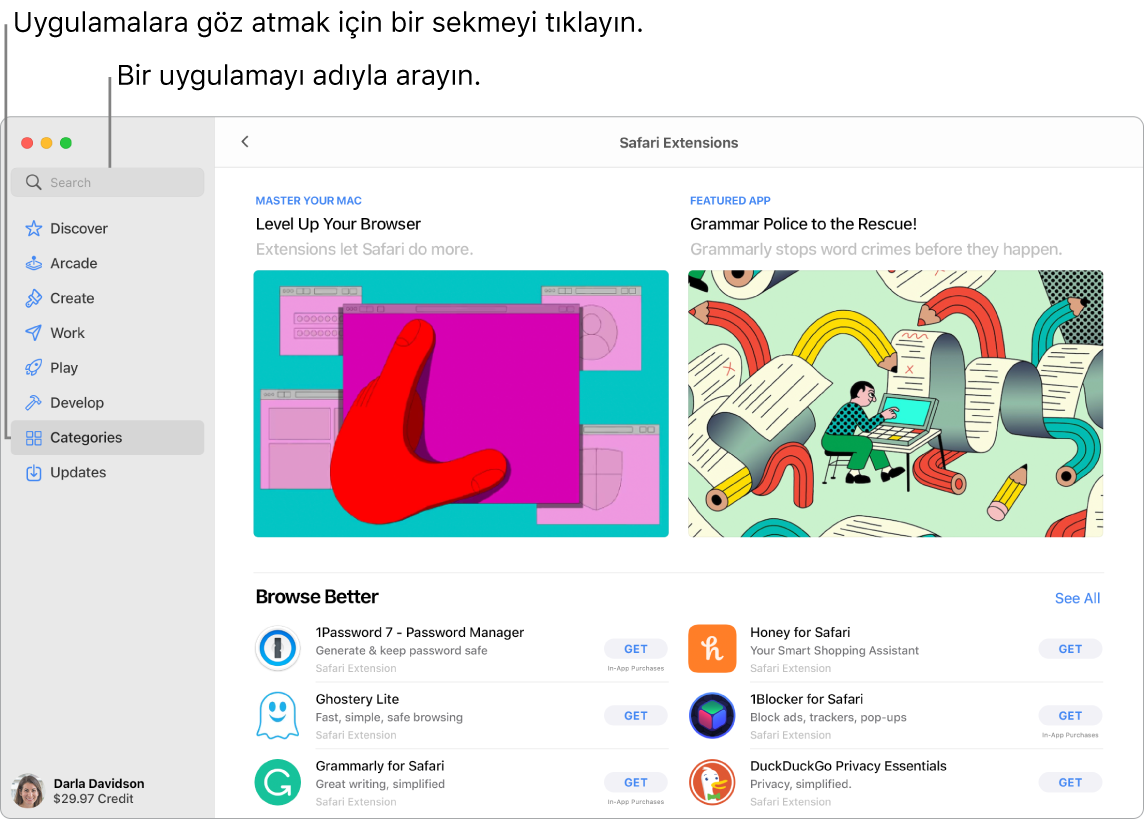Open the Create section
Image resolution: width=1144 pixels, height=819 pixels.
point(72,298)
